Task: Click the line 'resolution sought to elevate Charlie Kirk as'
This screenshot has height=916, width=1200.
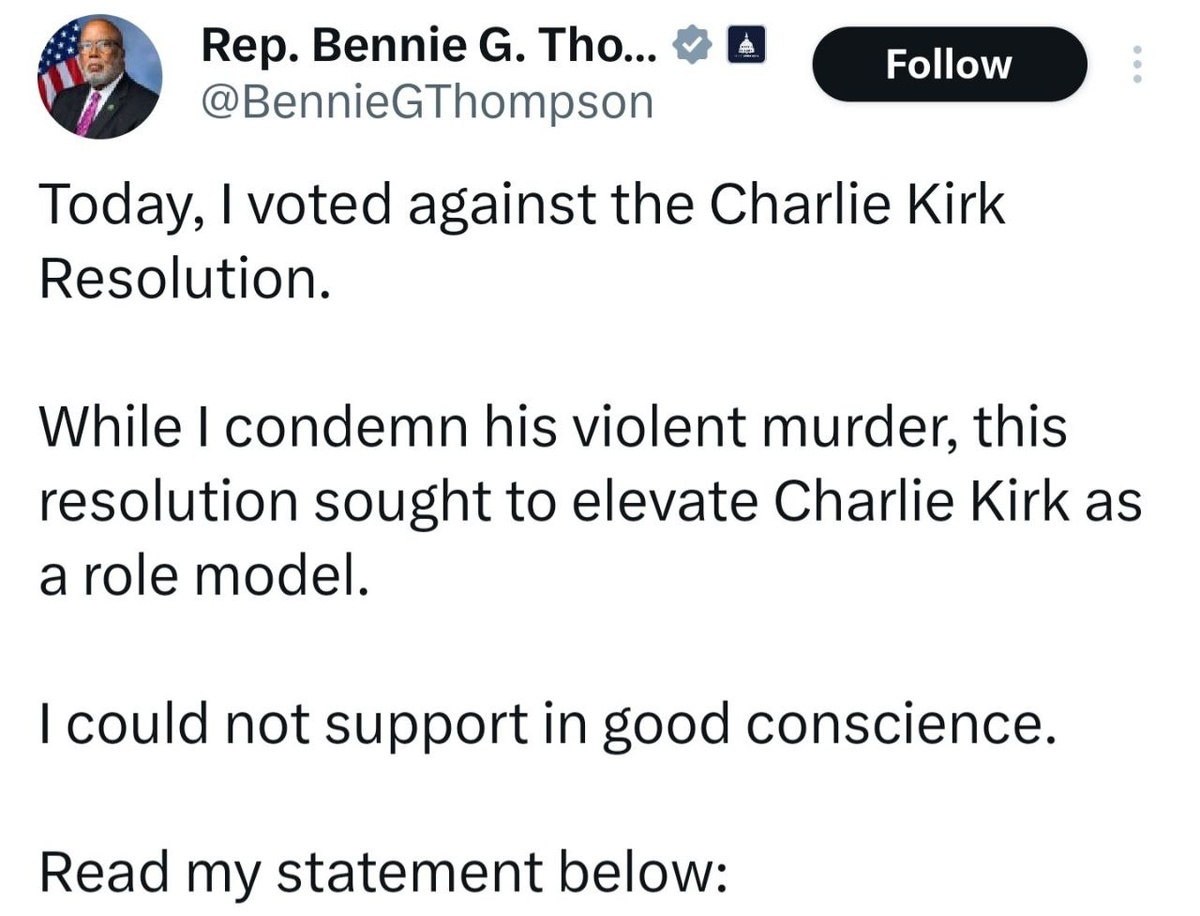Action: coord(590,503)
